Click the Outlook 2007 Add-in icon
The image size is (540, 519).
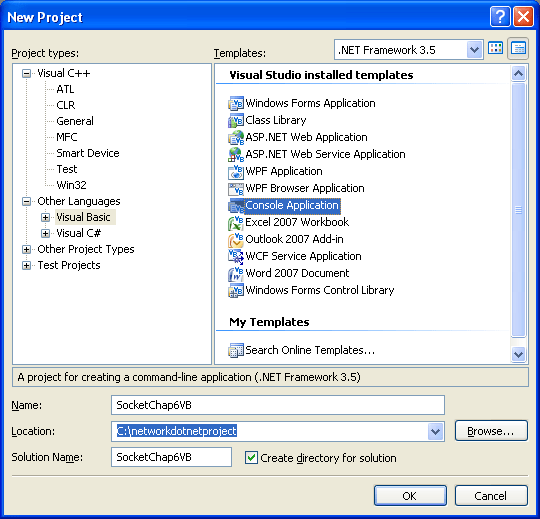click(236, 239)
